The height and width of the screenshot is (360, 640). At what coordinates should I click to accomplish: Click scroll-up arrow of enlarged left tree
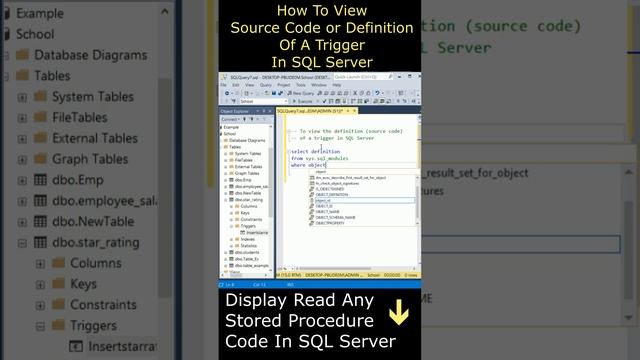164,12
